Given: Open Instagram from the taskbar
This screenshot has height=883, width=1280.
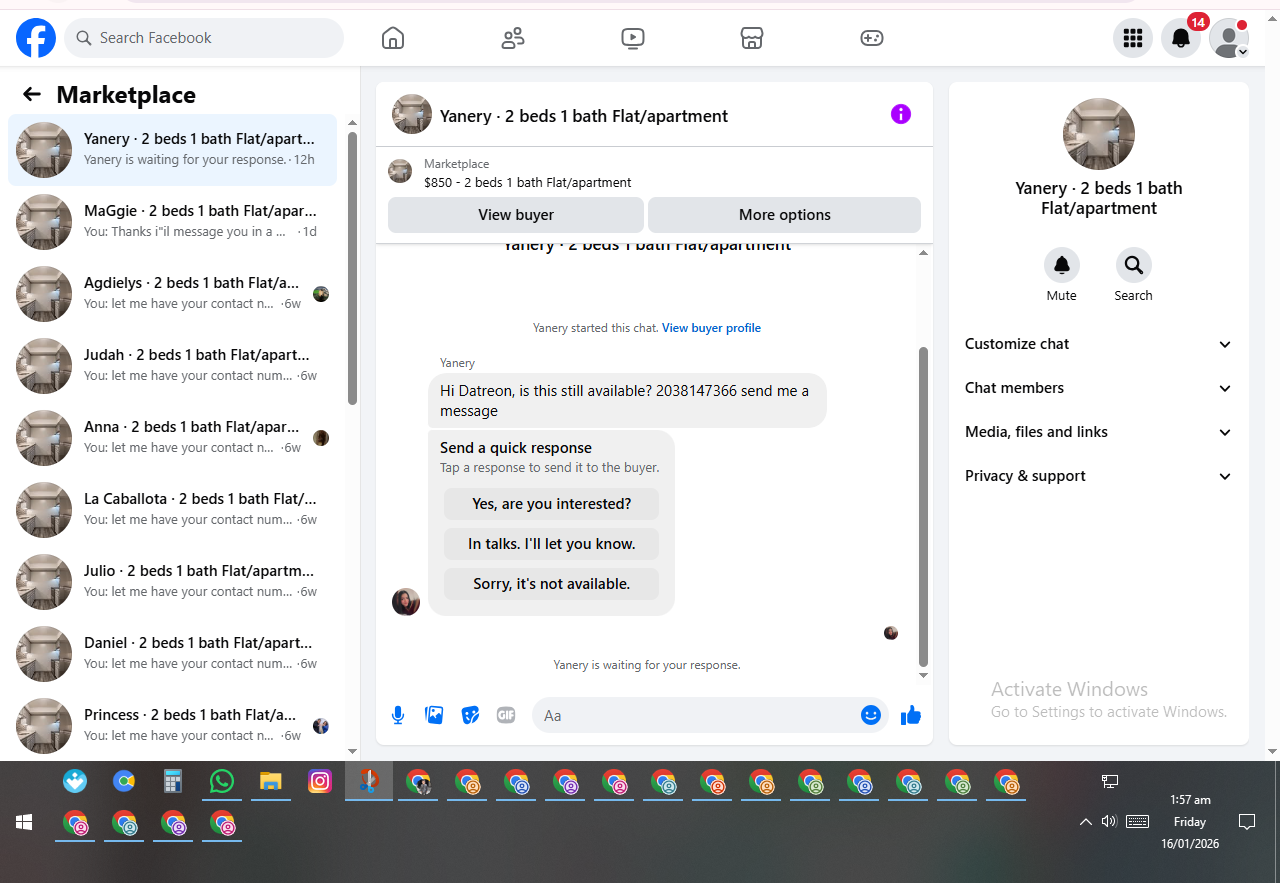Looking at the screenshot, I should [x=320, y=781].
